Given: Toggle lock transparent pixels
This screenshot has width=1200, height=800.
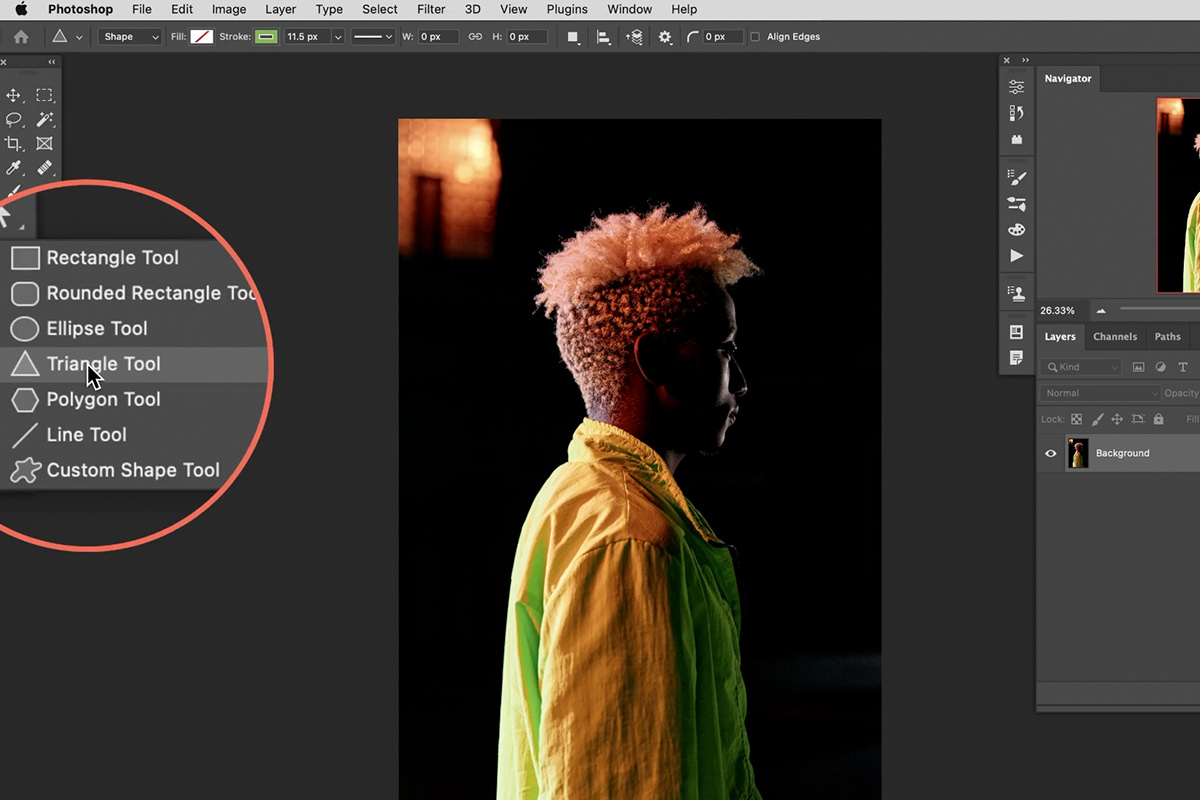Looking at the screenshot, I should (x=1076, y=420).
